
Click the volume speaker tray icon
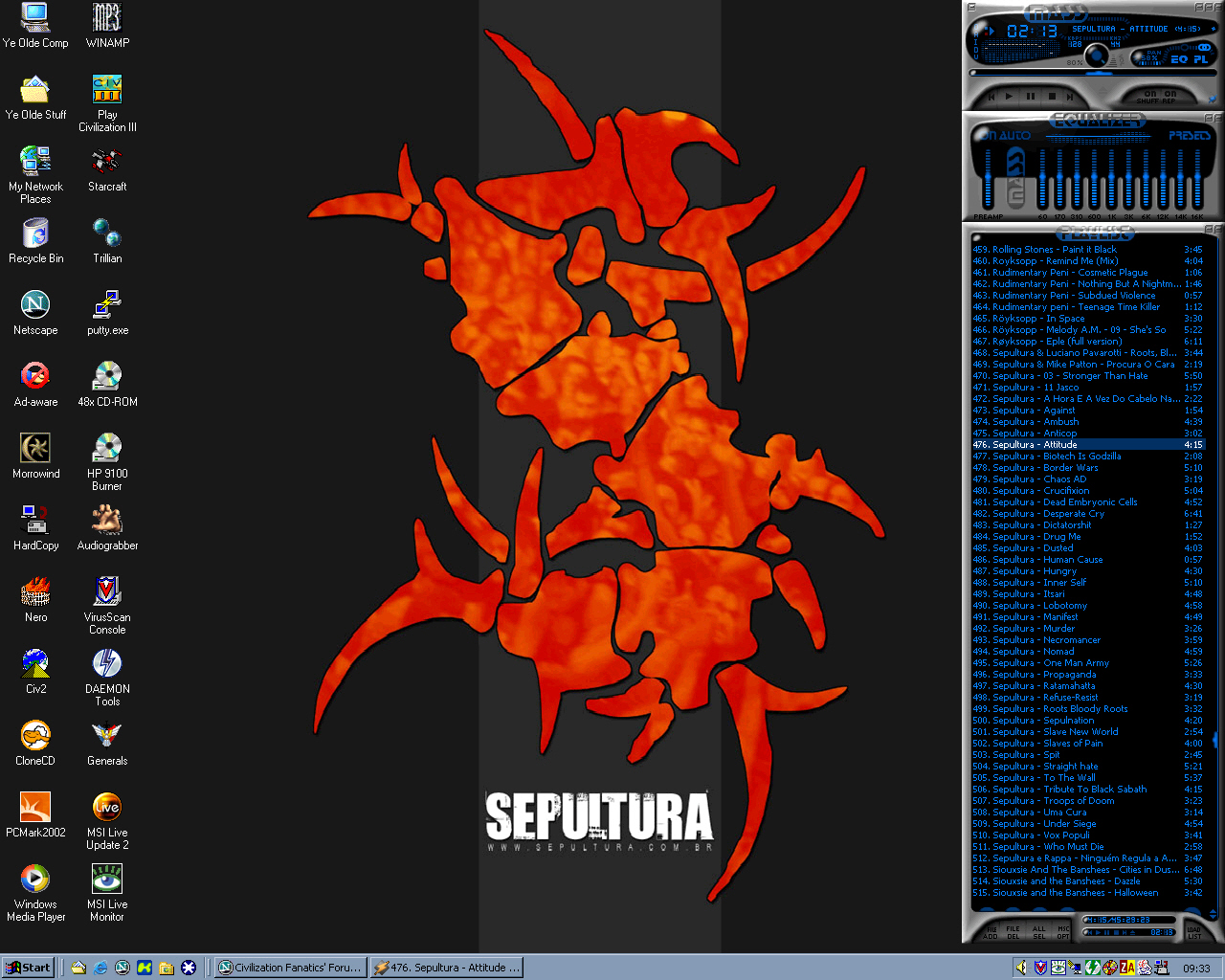(1021, 968)
